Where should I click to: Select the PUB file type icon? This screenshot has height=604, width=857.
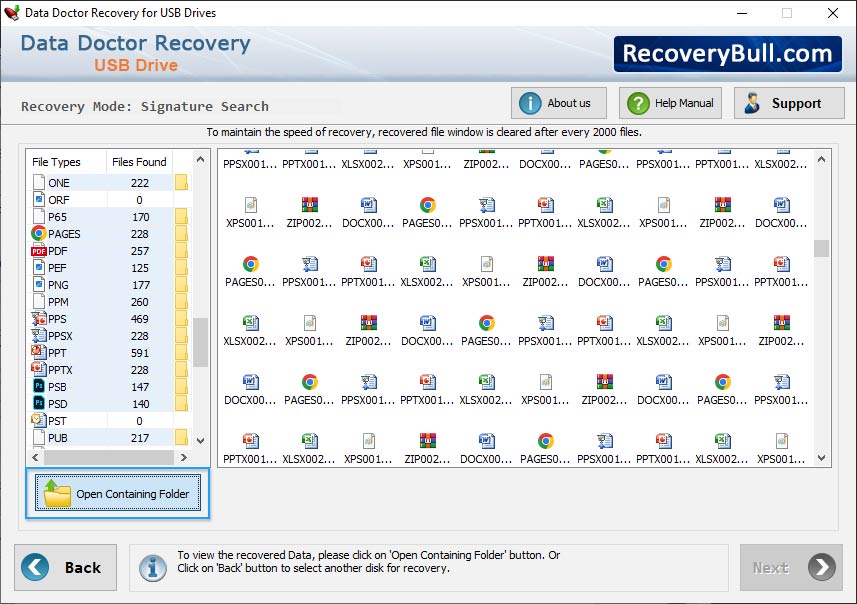coord(39,437)
